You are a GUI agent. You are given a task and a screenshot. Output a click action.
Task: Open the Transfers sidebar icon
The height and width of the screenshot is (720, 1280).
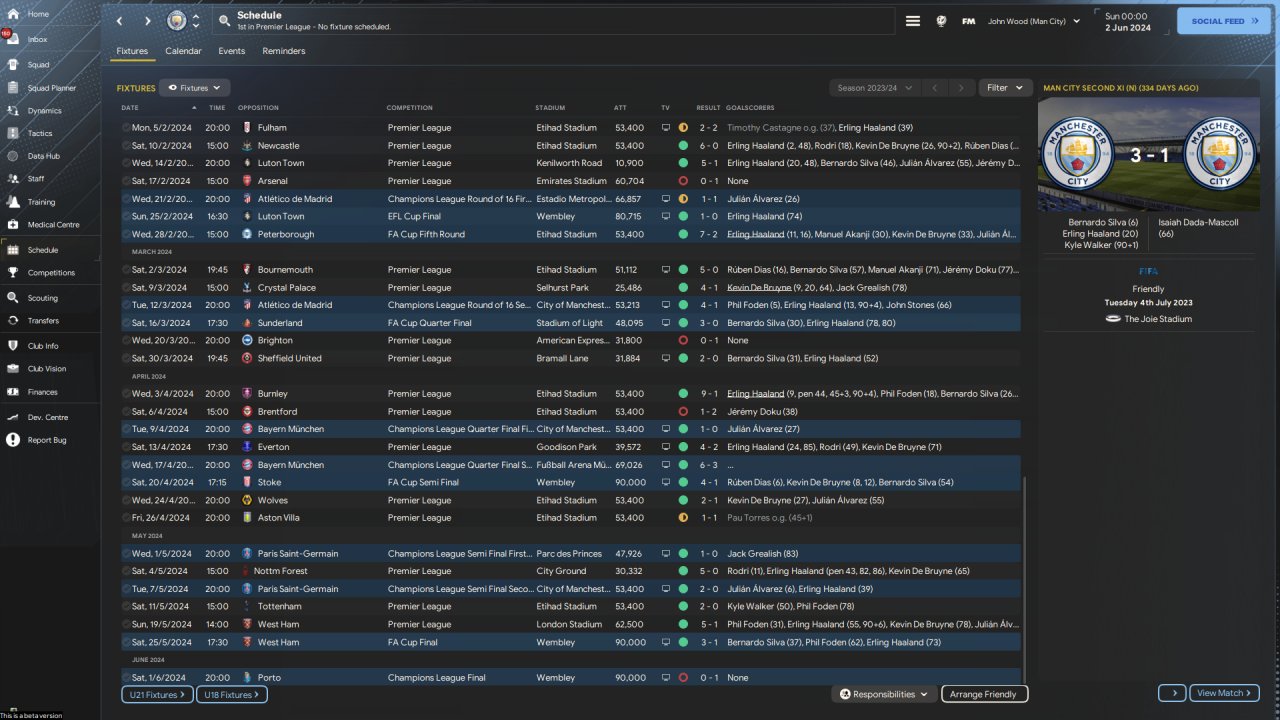click(x=13, y=321)
